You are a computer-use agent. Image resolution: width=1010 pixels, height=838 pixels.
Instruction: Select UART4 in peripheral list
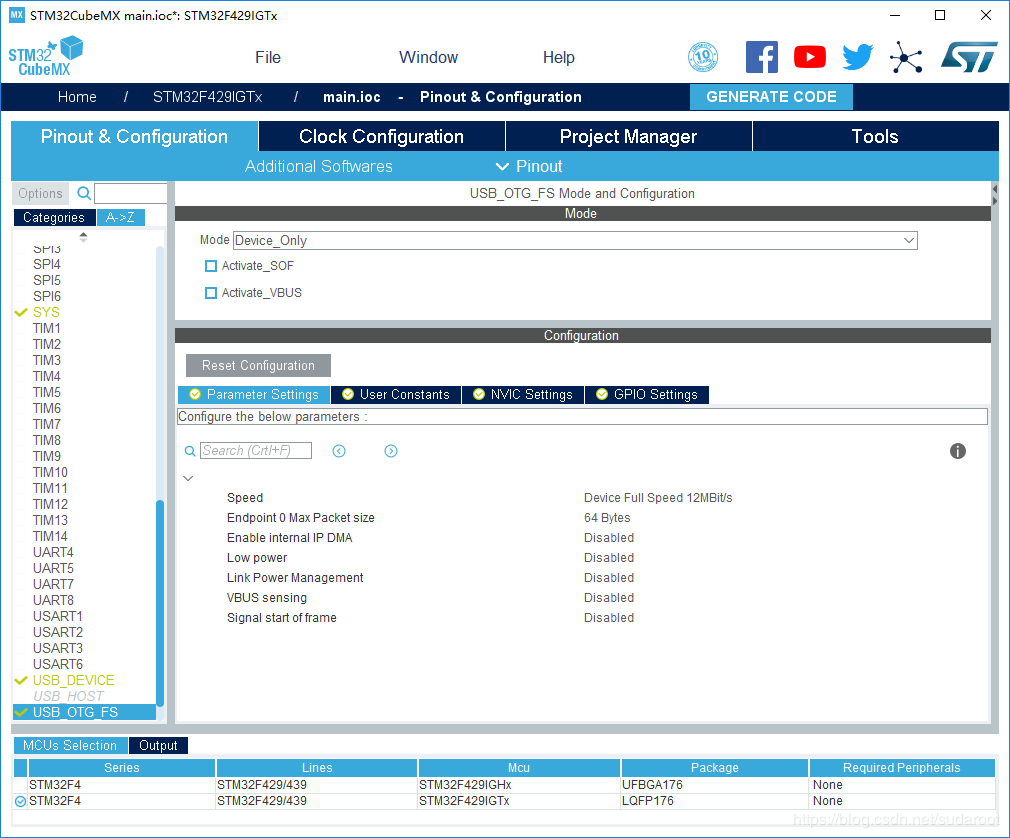(53, 552)
